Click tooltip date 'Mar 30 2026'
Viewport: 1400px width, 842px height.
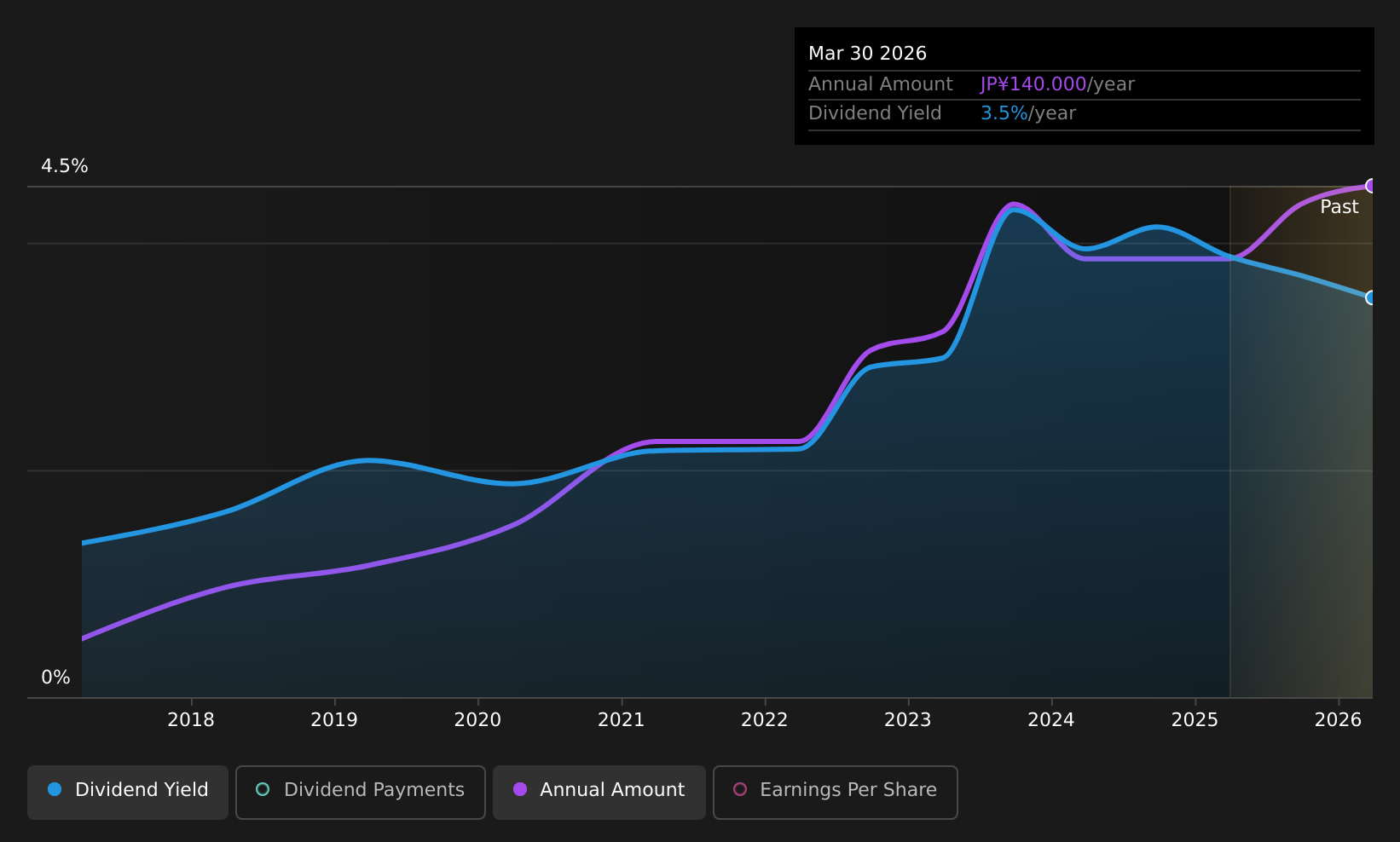(867, 54)
